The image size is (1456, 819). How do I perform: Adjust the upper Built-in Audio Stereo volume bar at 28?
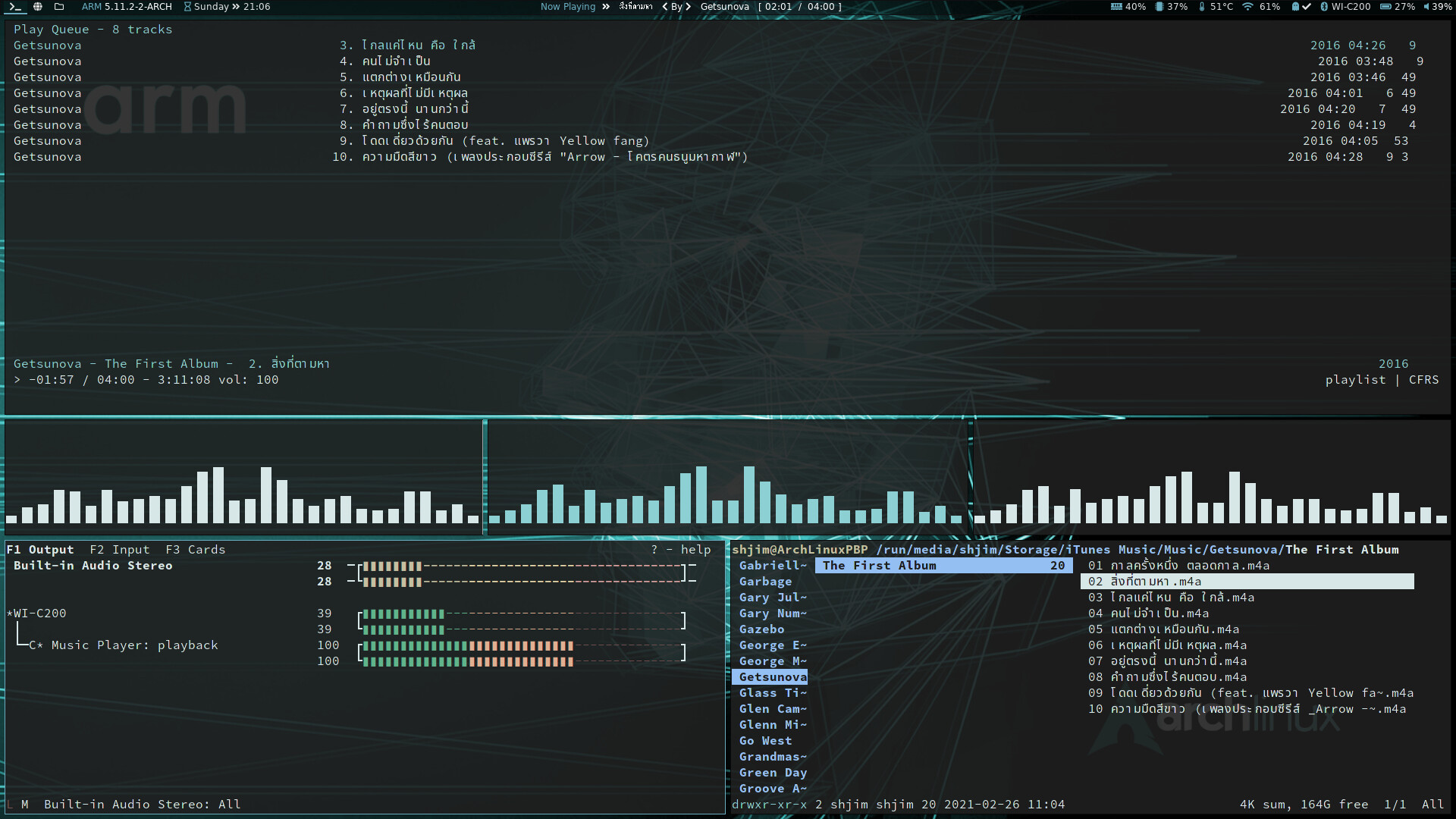[x=522, y=566]
